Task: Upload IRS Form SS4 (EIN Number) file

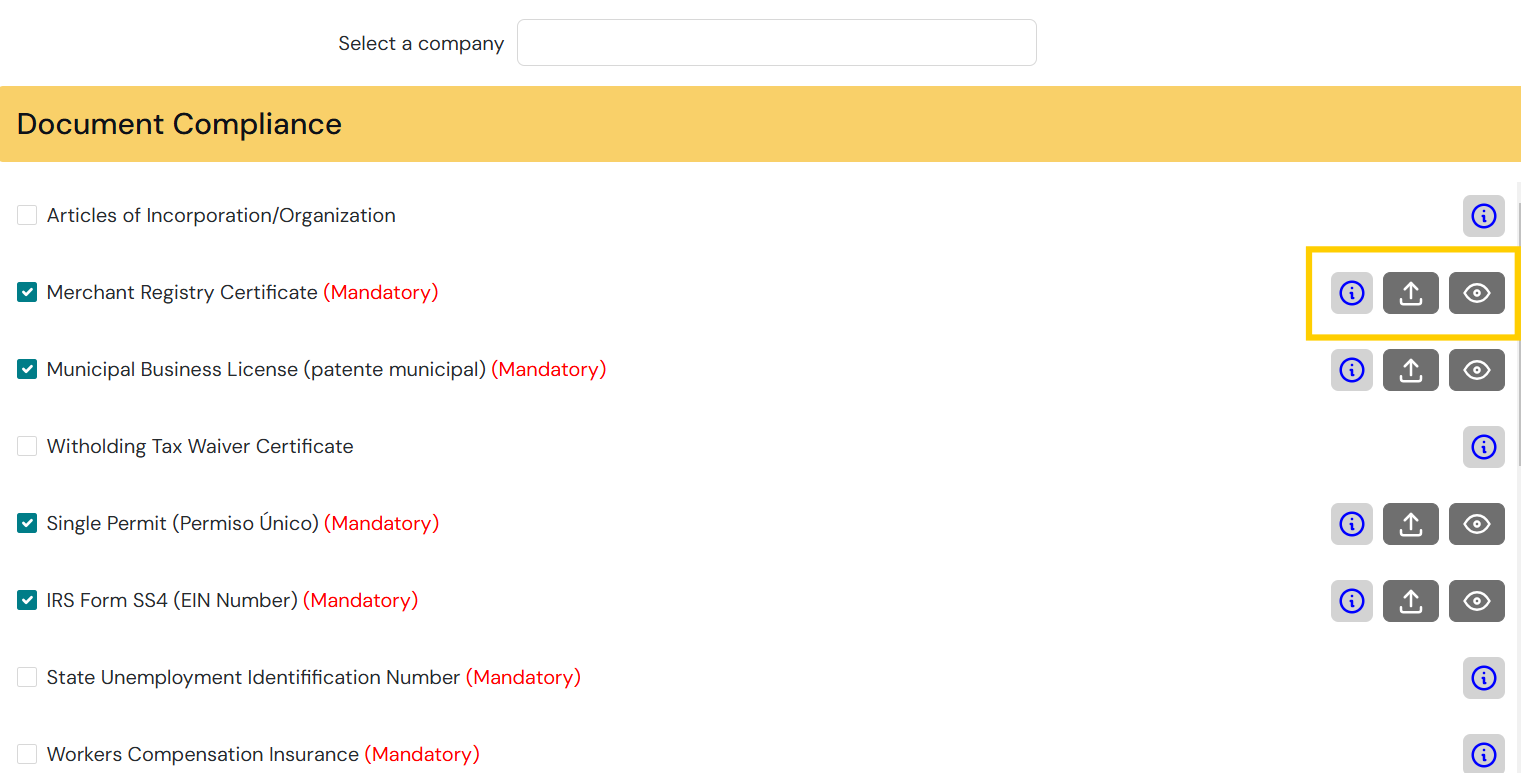Action: (x=1410, y=601)
